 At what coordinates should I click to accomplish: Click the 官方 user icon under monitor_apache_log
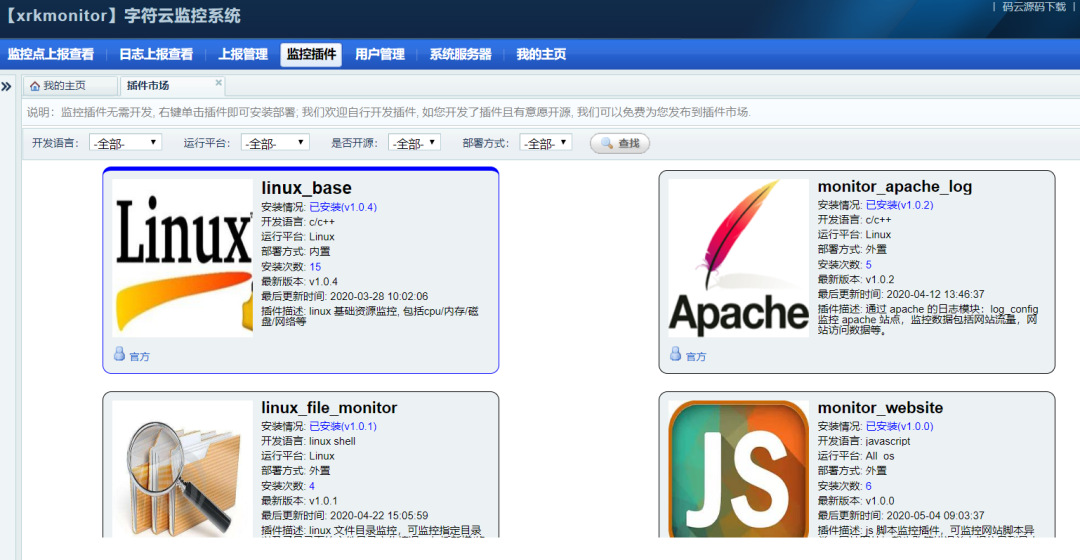click(x=676, y=354)
